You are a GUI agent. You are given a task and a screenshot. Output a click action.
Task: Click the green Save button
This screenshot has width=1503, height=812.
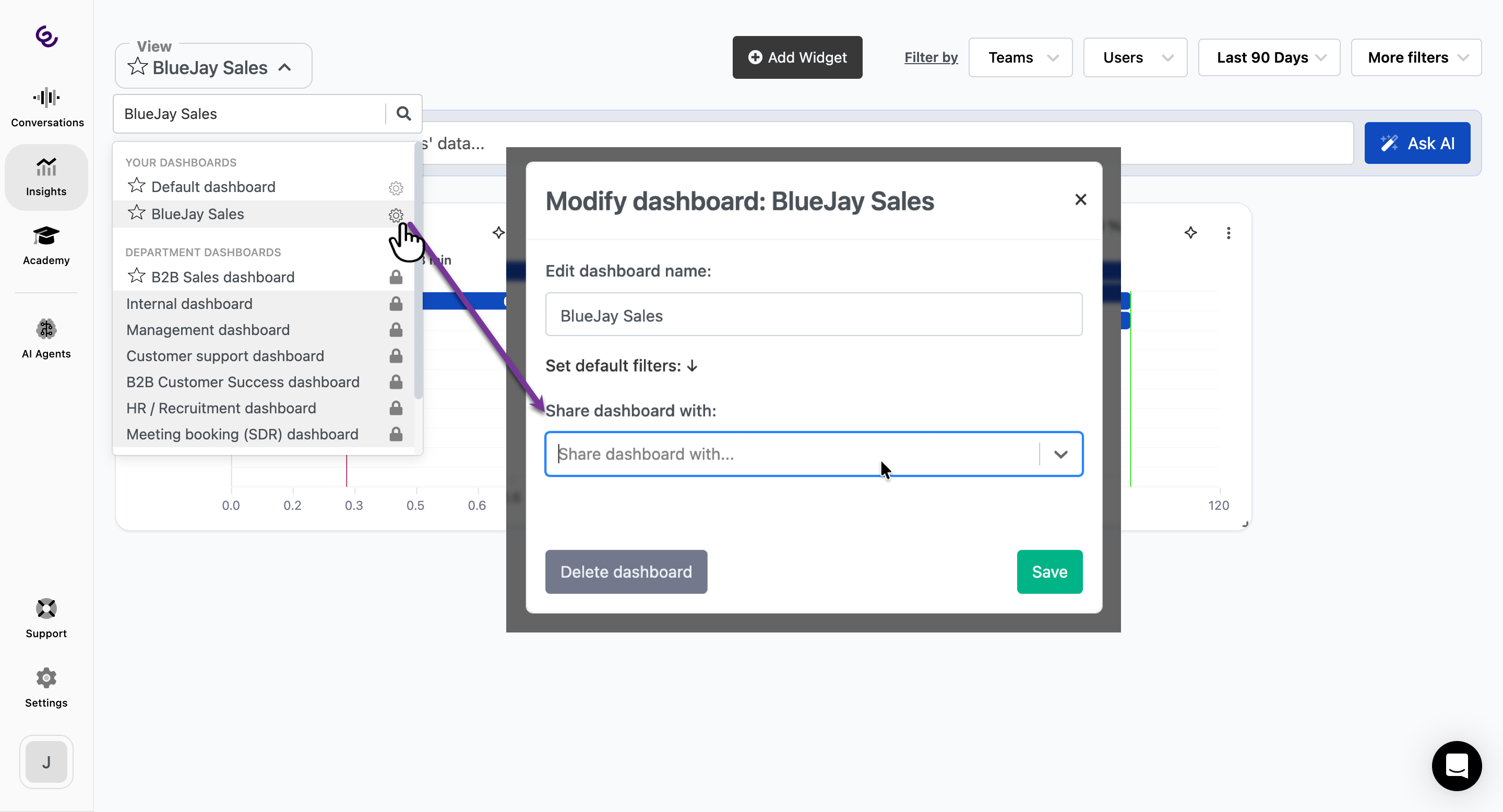tap(1048, 571)
